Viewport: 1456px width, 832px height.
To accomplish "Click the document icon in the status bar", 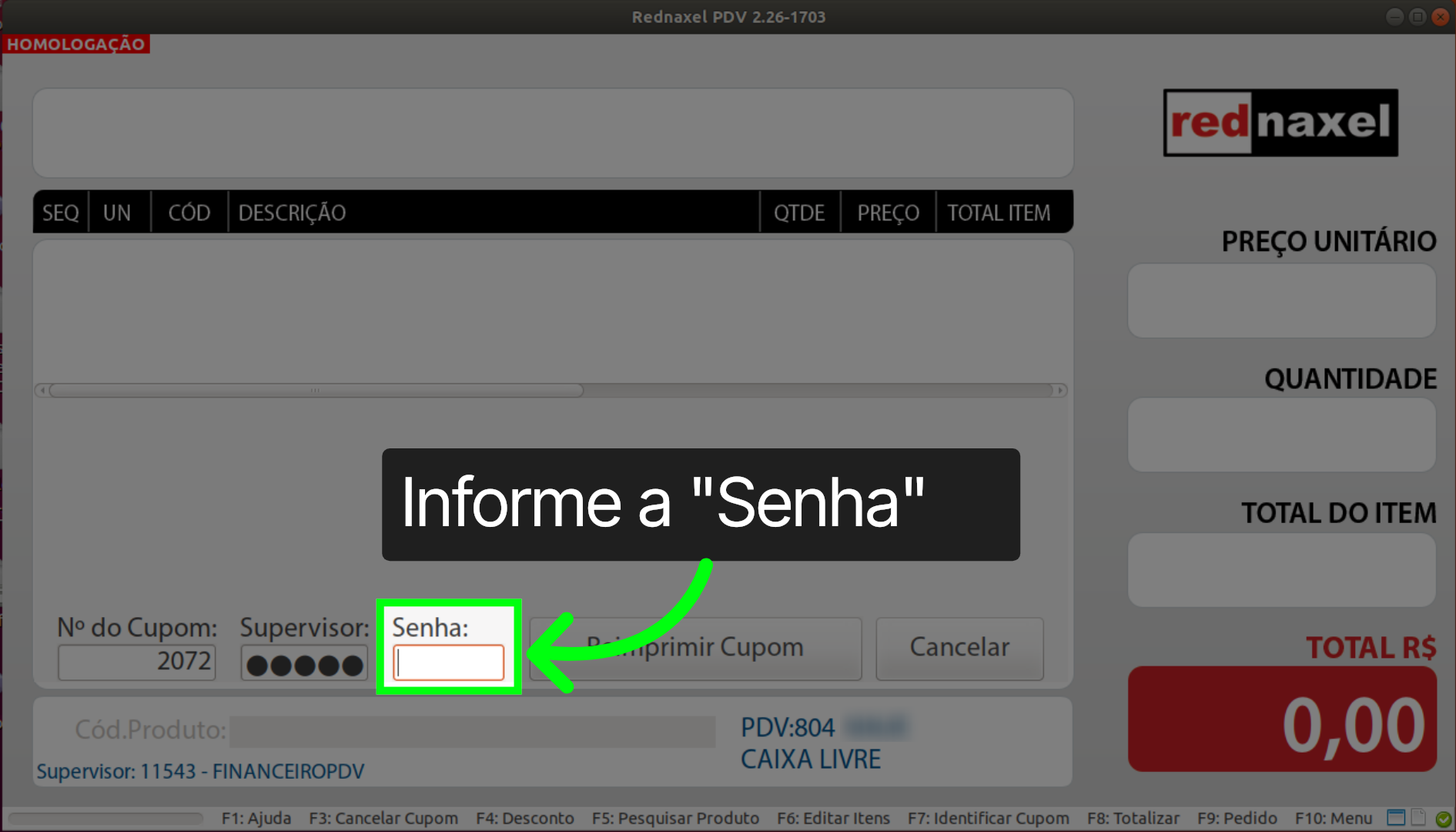I will (x=1418, y=817).
